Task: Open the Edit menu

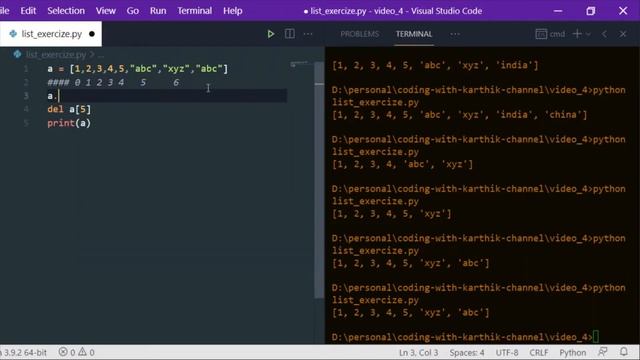Action: click(x=28, y=11)
